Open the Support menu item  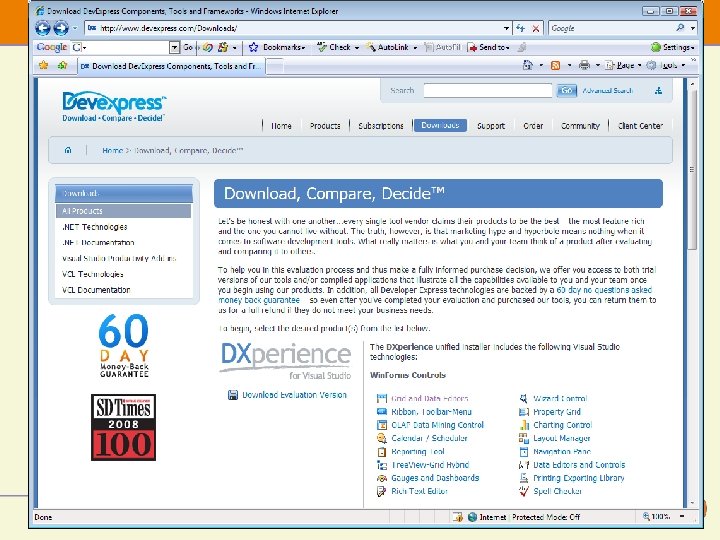(x=491, y=125)
